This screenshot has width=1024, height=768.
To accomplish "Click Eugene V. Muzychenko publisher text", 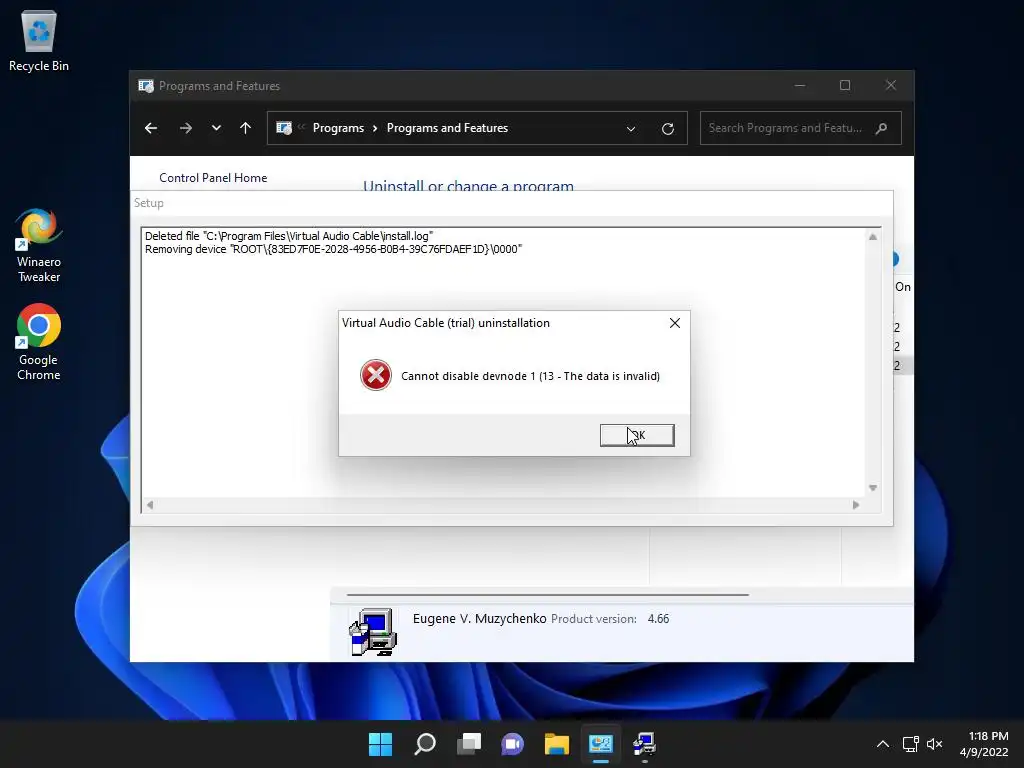I will [x=479, y=618].
